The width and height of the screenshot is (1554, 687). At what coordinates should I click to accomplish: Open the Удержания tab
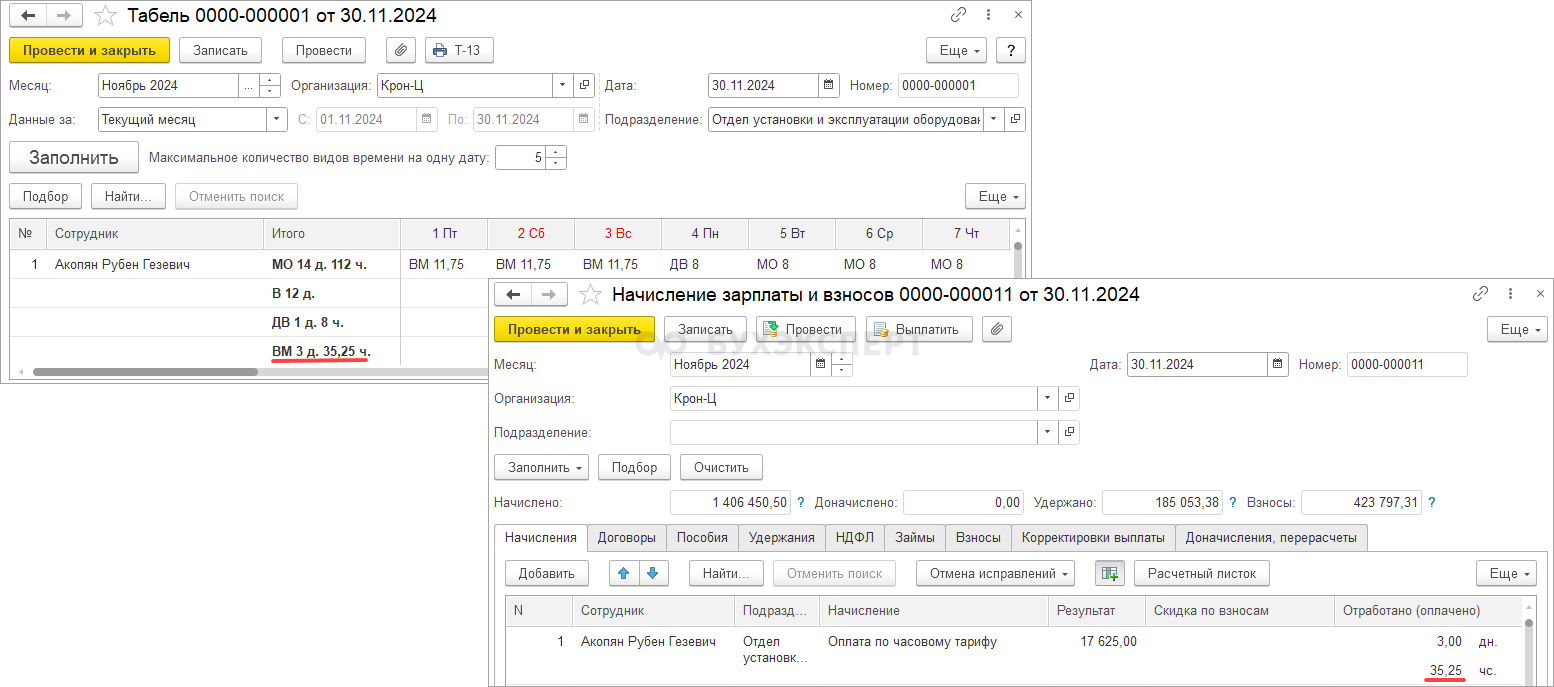(781, 538)
